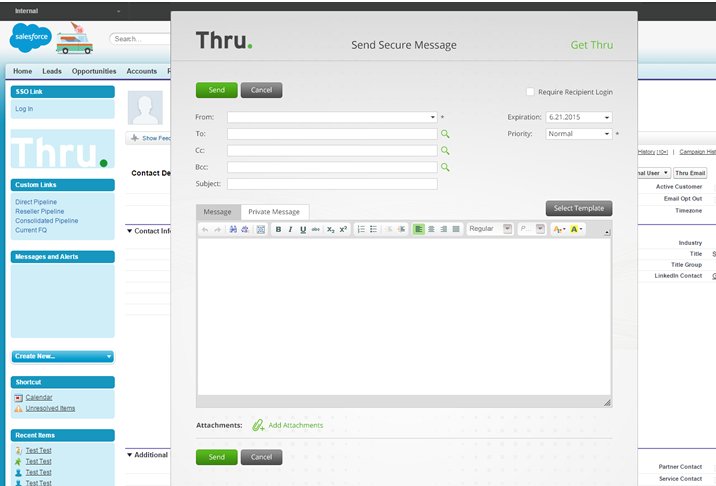Open the Internal app menu dropdown
Screen dimensions: 716x486
click(119, 11)
